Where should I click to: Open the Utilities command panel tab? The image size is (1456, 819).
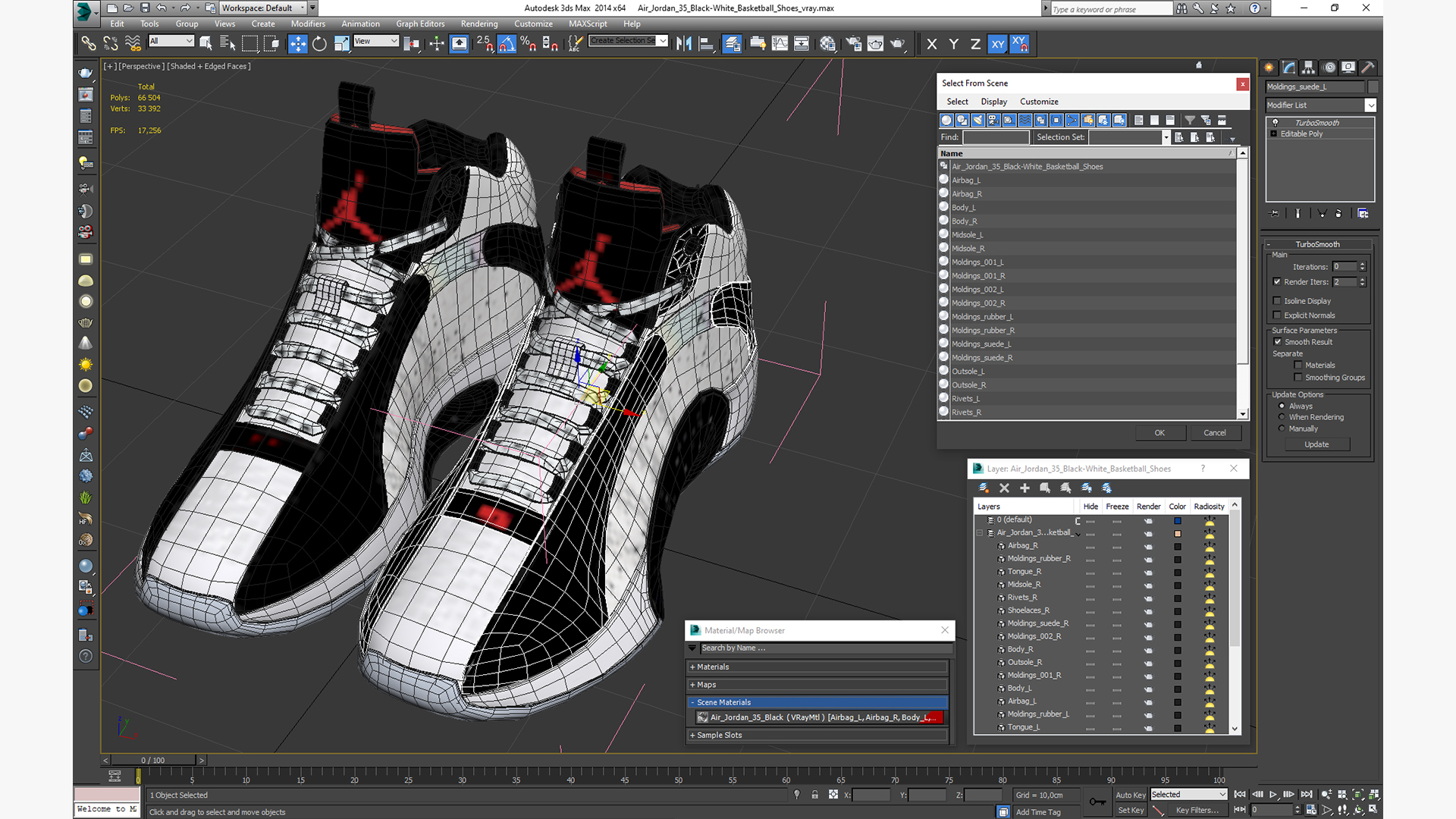pos(1368,67)
